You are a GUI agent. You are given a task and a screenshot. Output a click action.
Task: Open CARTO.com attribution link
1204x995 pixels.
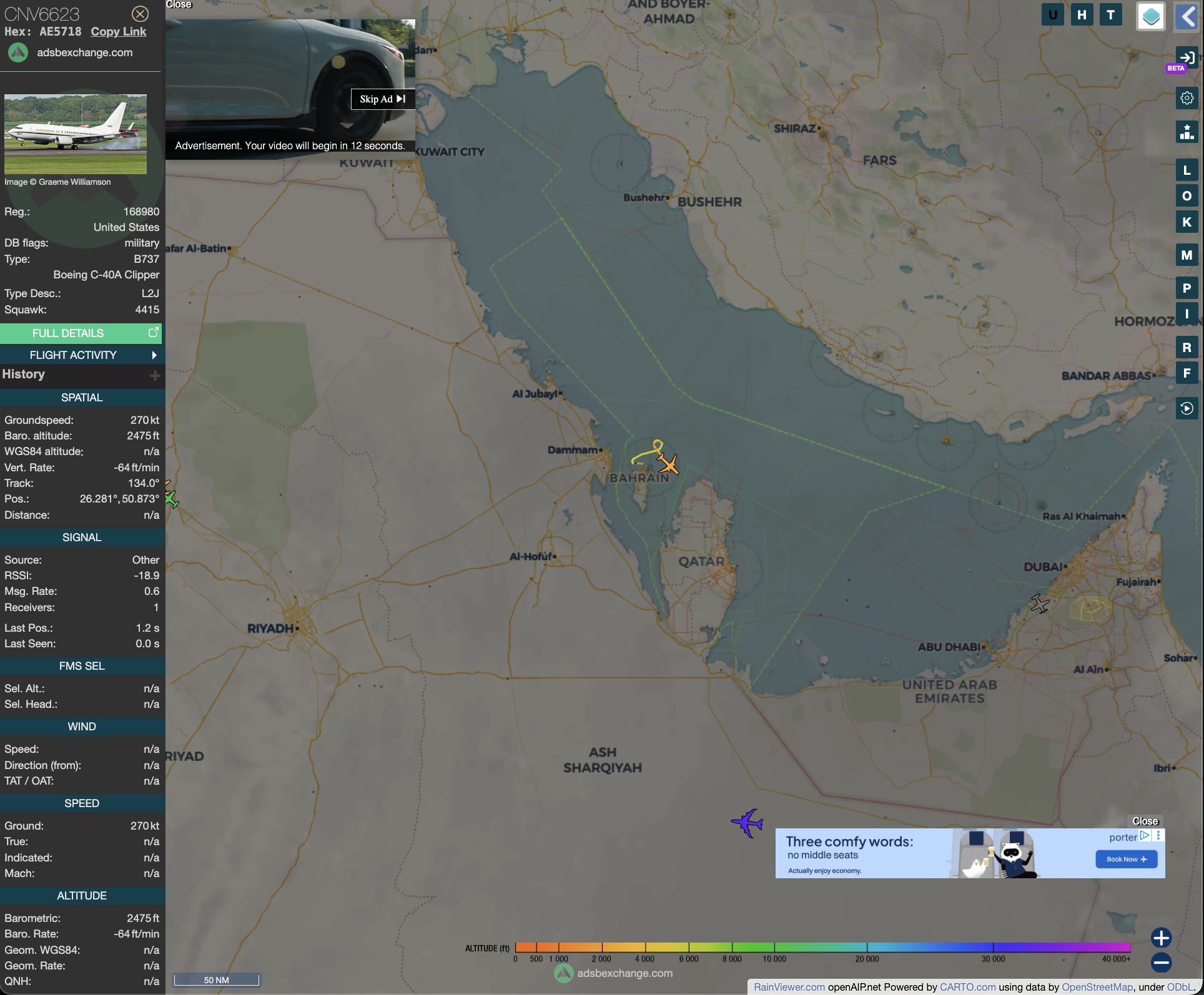pos(968,987)
